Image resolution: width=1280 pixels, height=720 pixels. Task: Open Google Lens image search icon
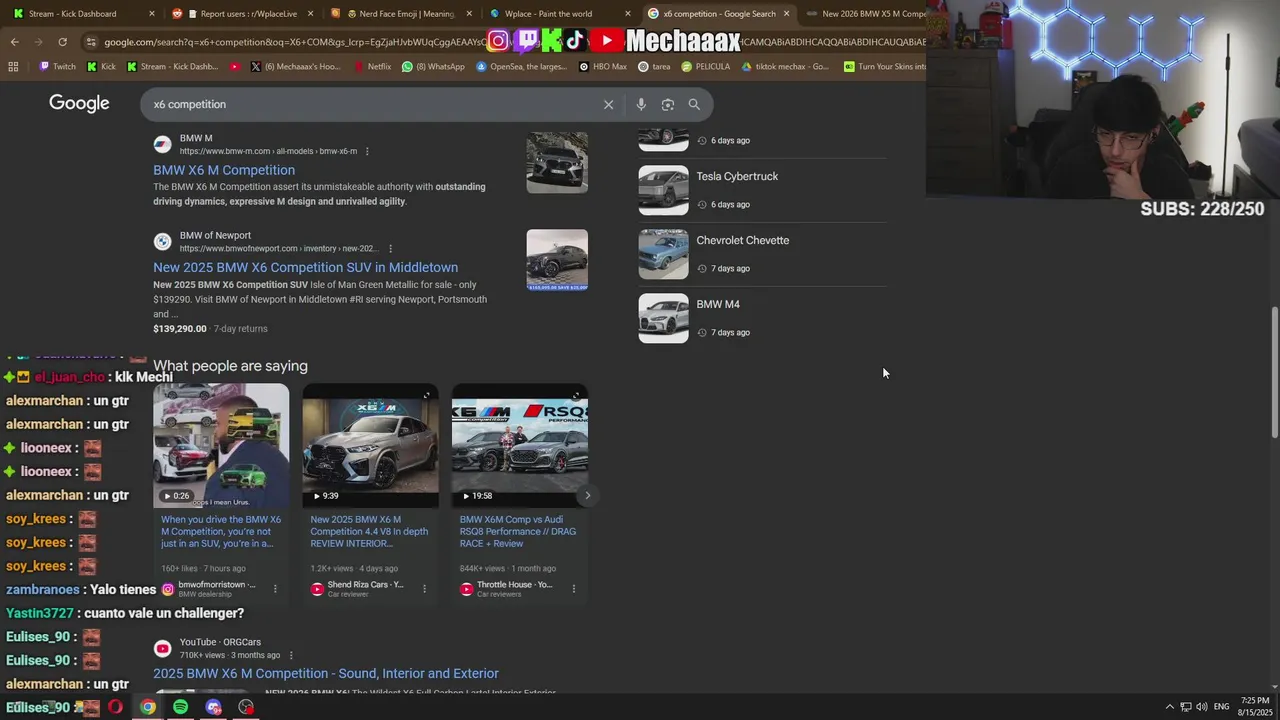(x=668, y=104)
